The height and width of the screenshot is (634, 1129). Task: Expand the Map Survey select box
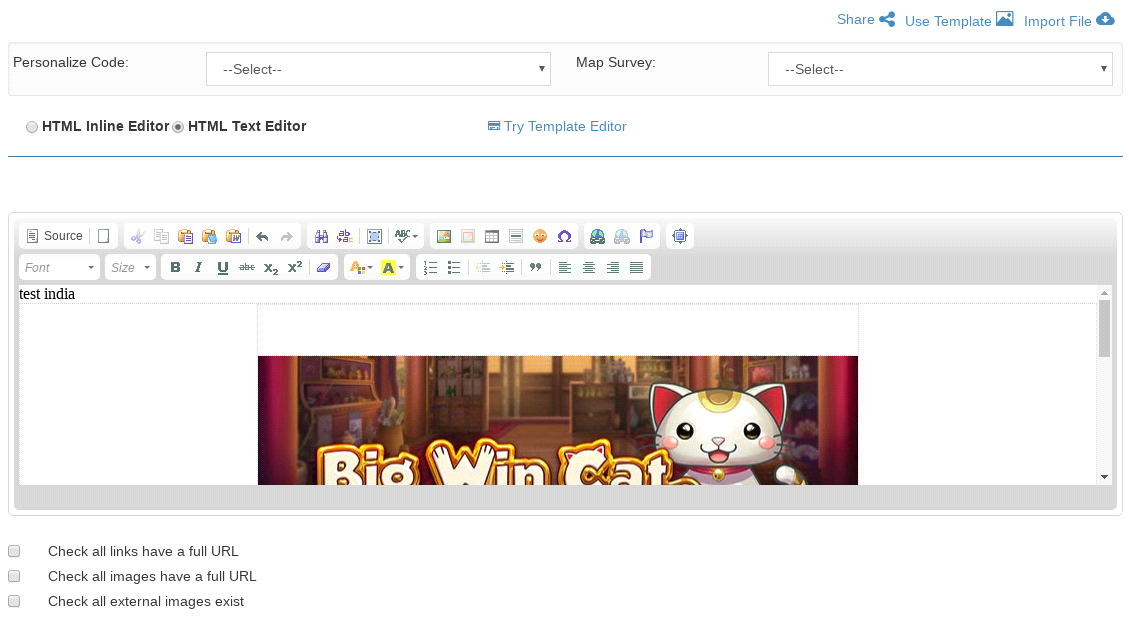[x=939, y=69]
